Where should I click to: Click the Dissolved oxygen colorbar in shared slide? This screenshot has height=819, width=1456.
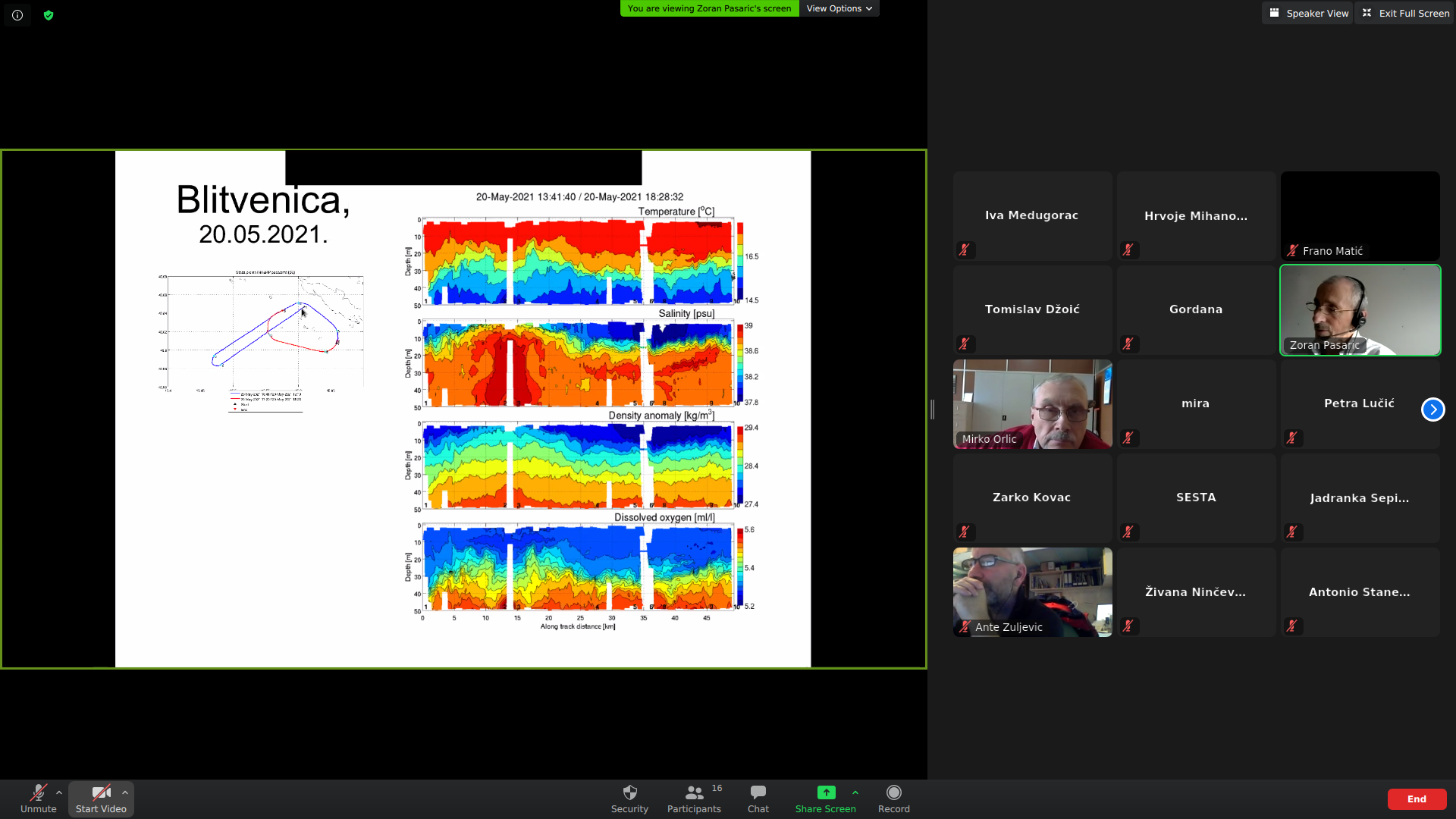[x=740, y=567]
